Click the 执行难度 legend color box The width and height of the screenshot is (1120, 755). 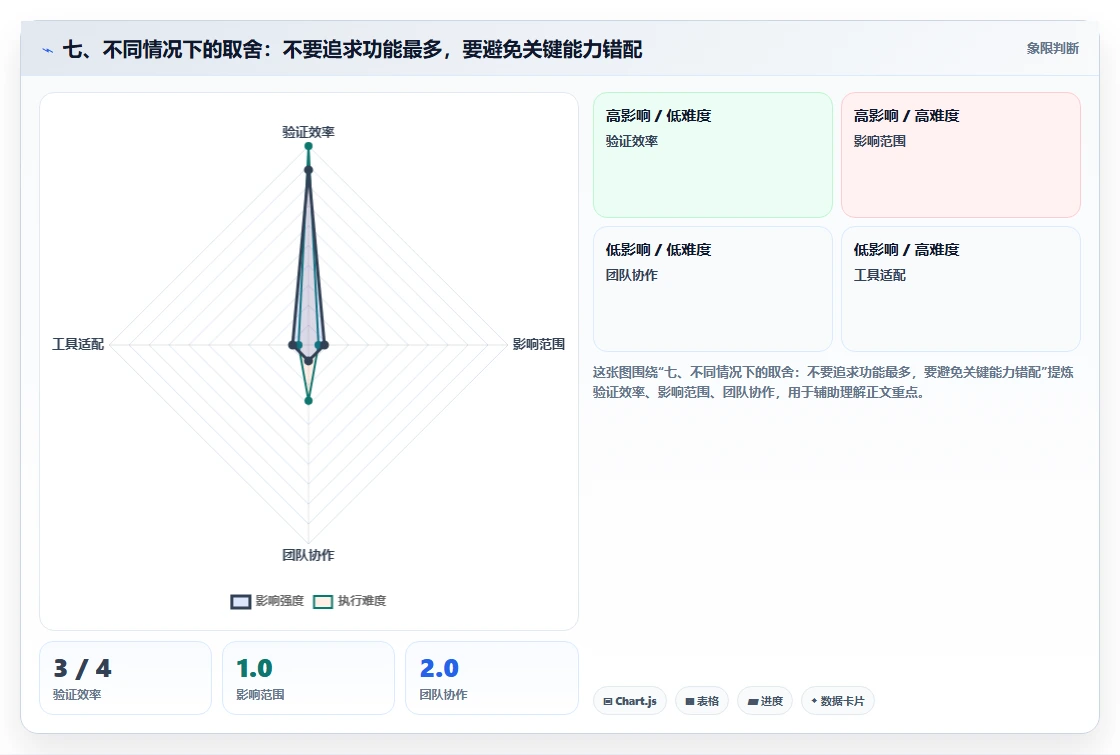(x=323, y=601)
